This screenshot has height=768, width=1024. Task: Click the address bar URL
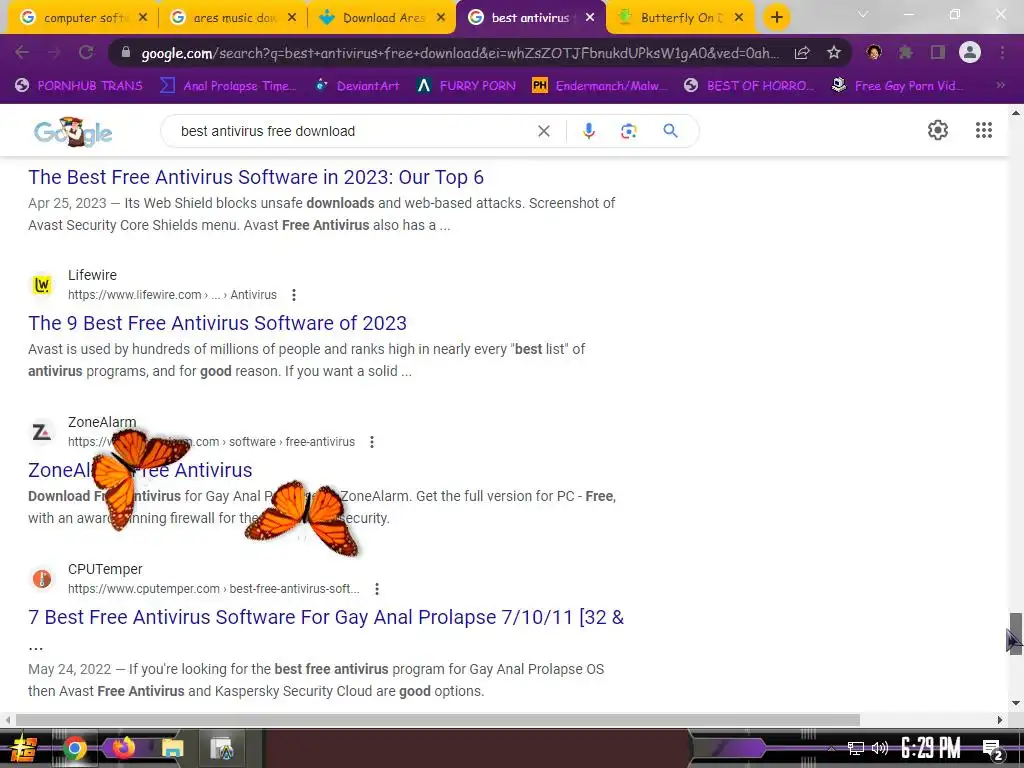(460, 53)
